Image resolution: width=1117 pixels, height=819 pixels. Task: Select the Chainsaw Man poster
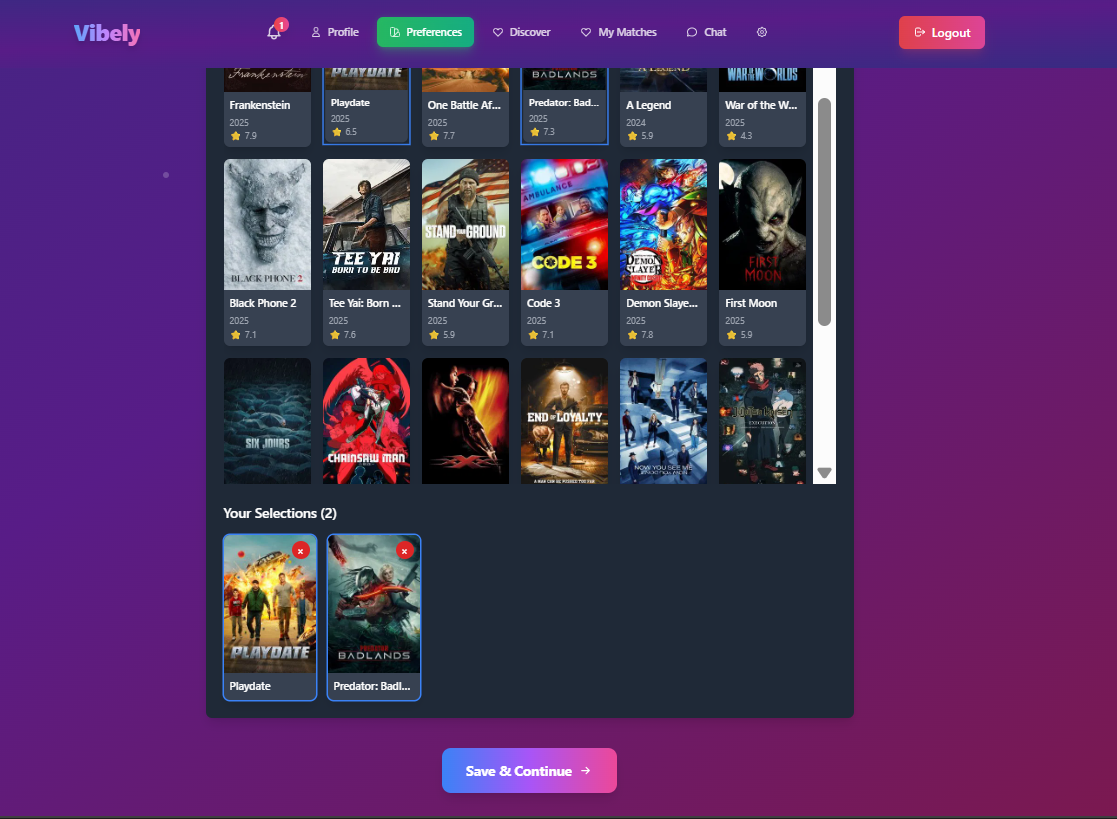point(366,421)
